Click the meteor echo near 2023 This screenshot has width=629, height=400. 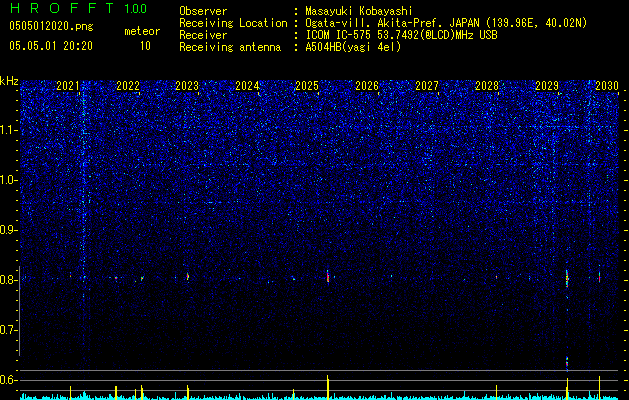pyautogui.click(x=187, y=276)
